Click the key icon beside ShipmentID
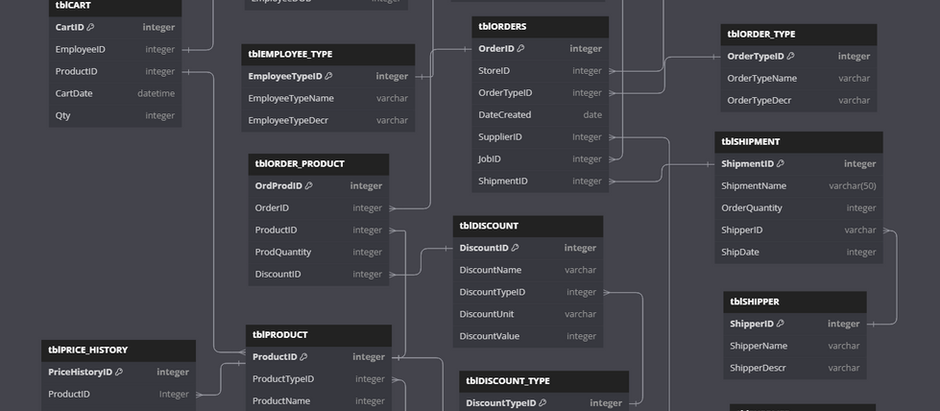The image size is (940, 411). coord(780,164)
